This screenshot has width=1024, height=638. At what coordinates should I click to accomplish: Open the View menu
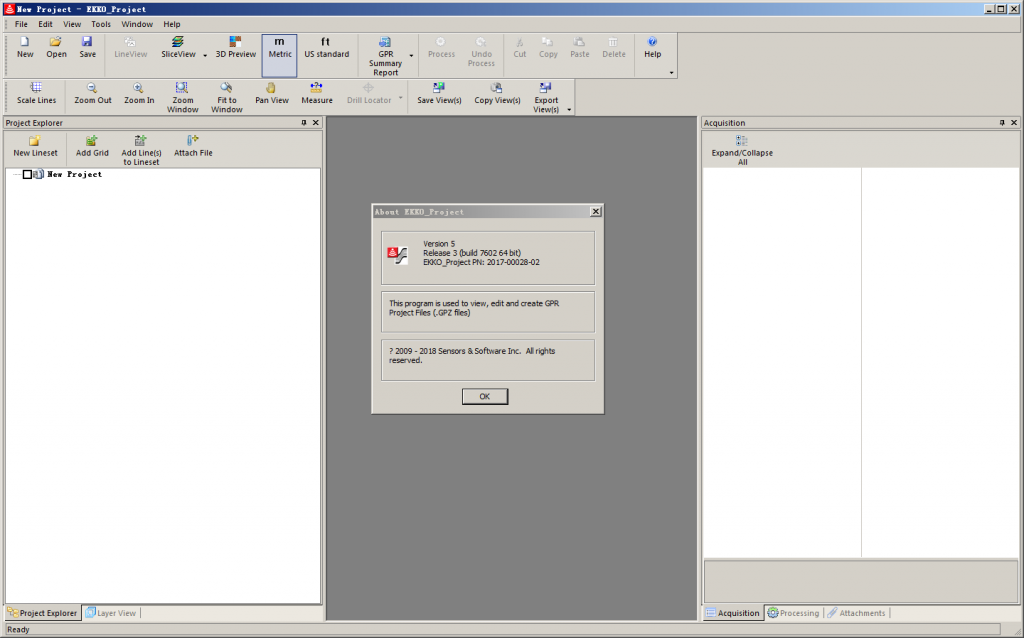(x=72, y=24)
